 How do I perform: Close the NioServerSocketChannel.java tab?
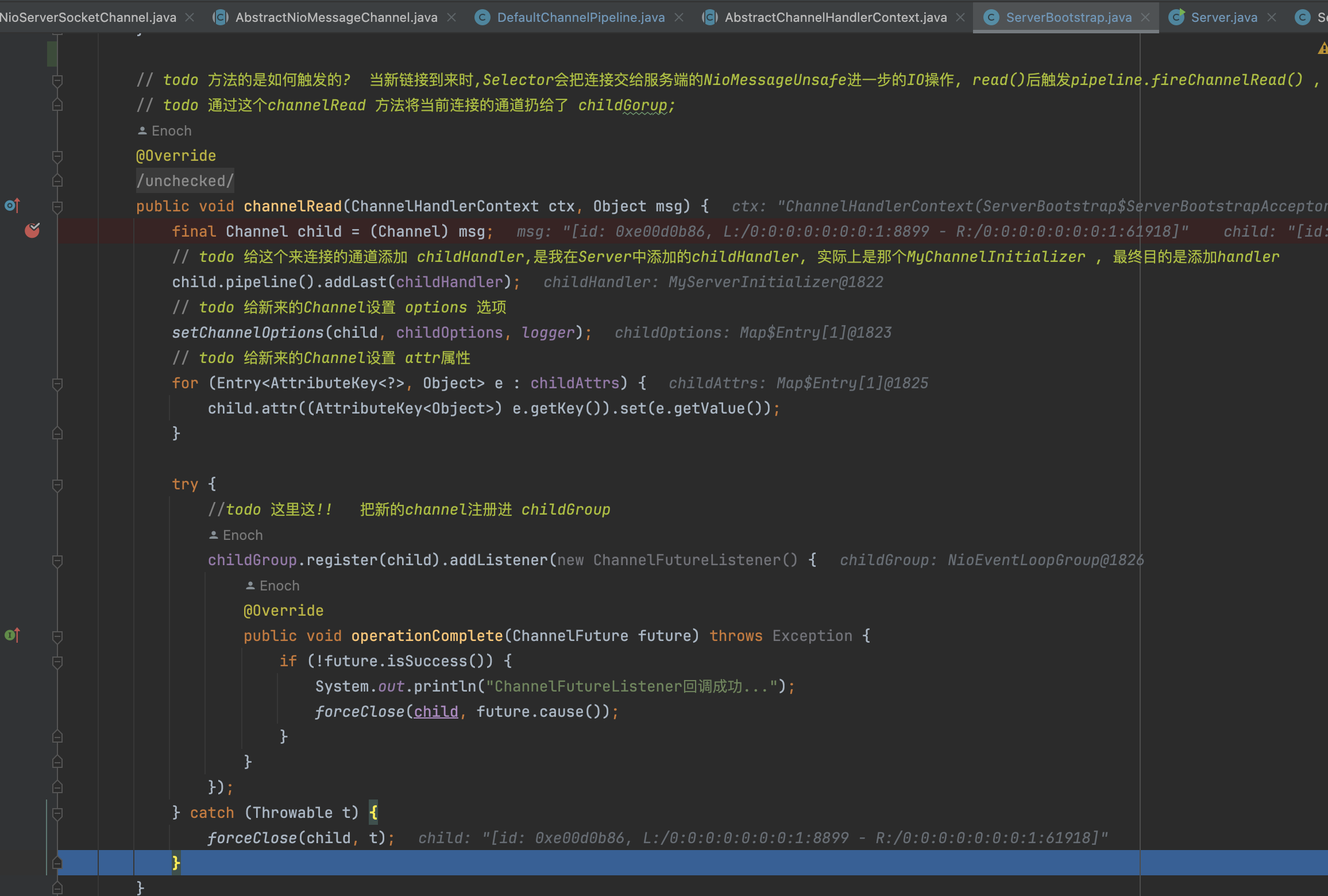point(190,18)
